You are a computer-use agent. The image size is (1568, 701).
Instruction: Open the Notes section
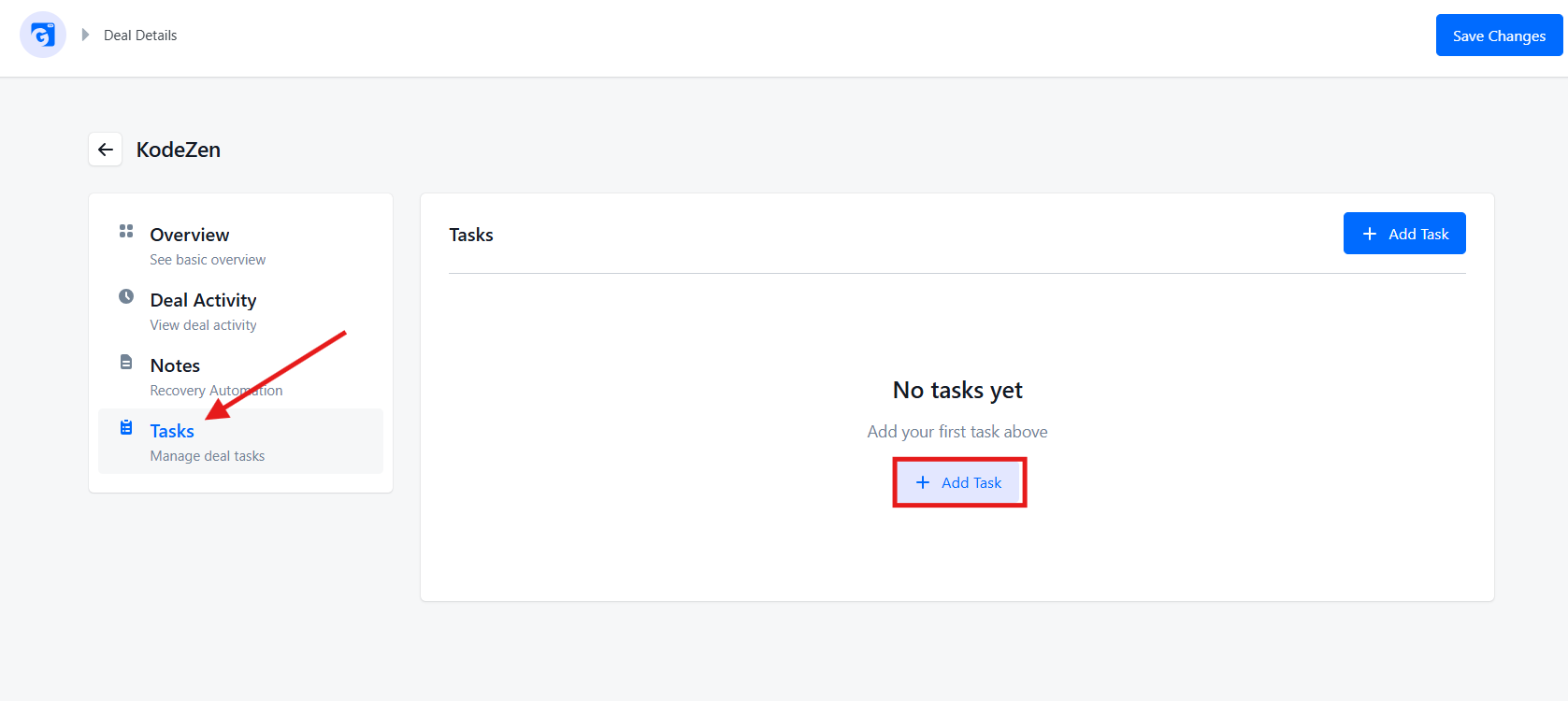tap(240, 376)
